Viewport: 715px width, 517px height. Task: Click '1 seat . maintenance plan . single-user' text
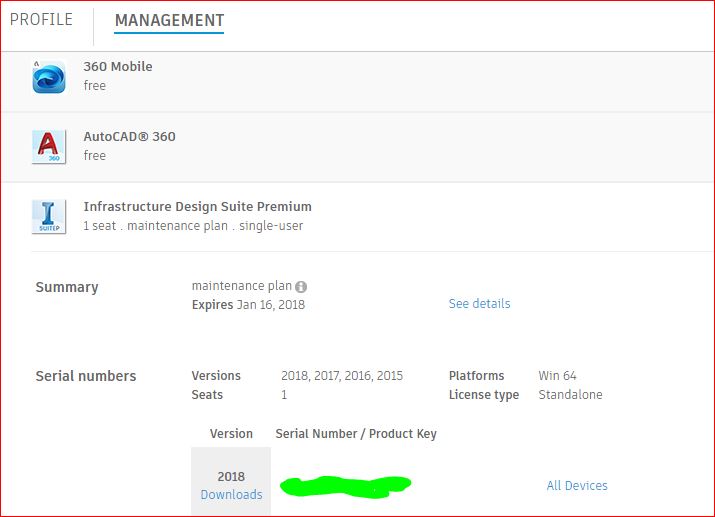(193, 226)
